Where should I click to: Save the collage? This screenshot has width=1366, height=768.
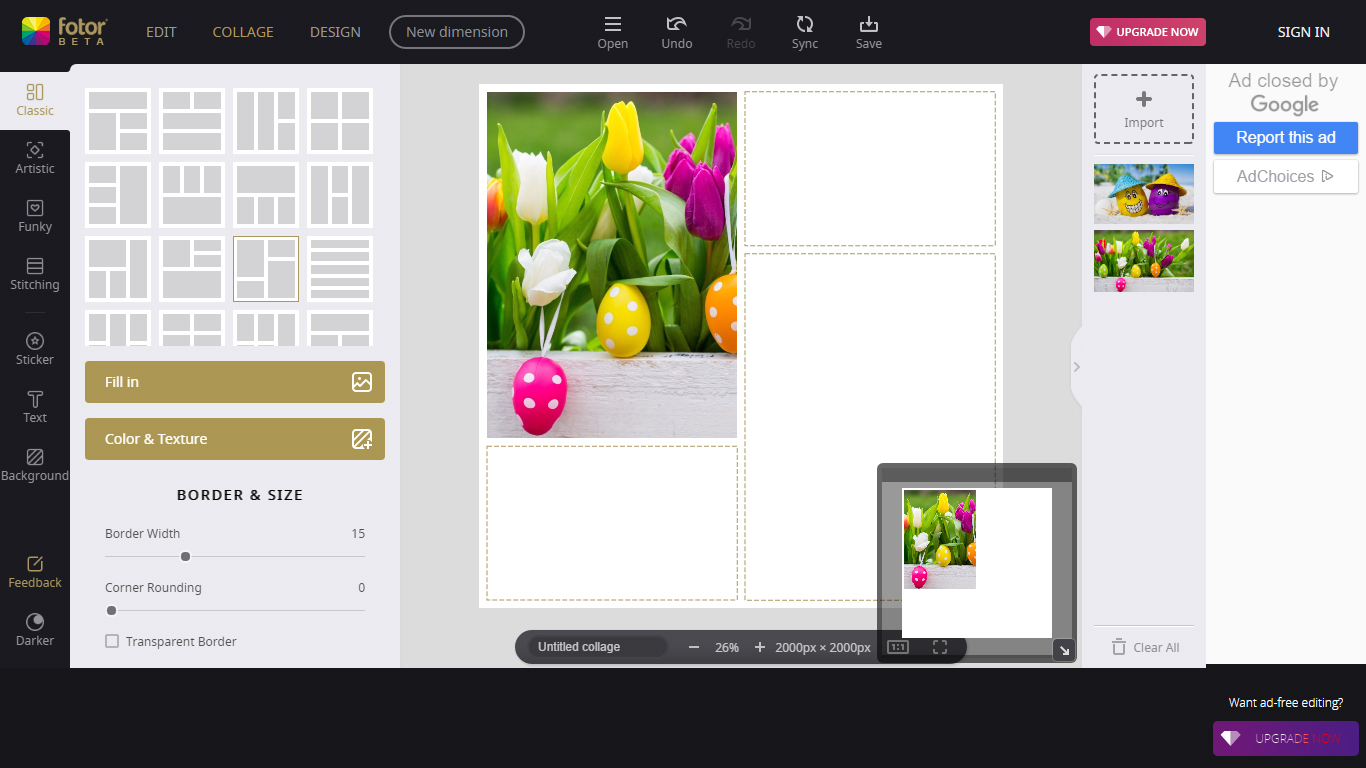869,32
